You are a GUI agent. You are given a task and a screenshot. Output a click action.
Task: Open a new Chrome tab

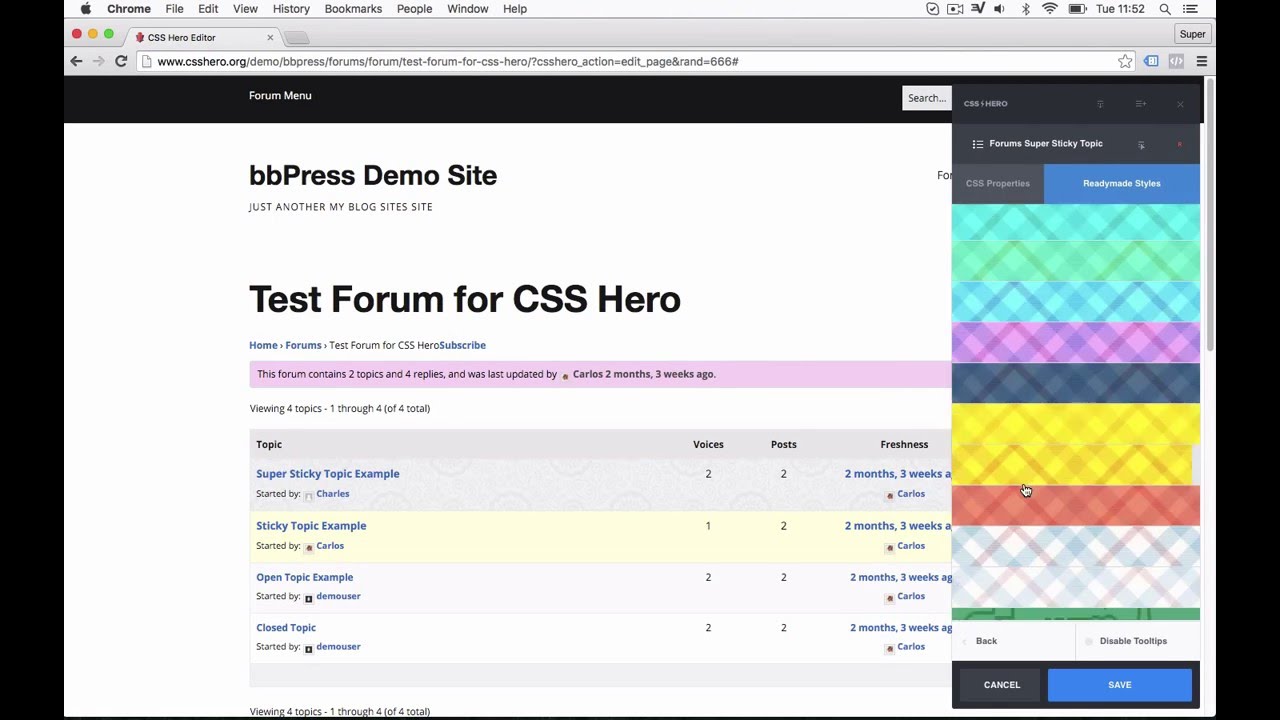pos(296,38)
